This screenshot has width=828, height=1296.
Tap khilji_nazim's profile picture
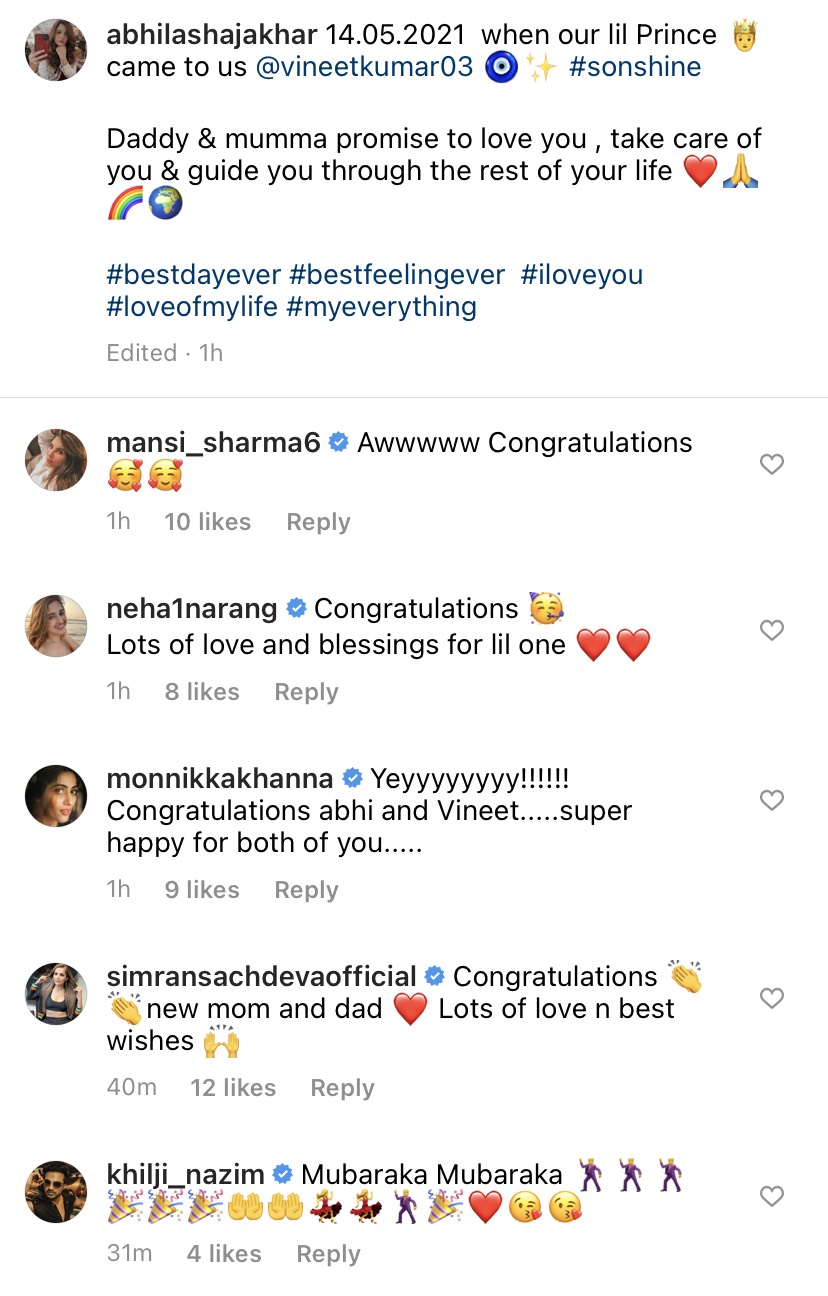(56, 1192)
